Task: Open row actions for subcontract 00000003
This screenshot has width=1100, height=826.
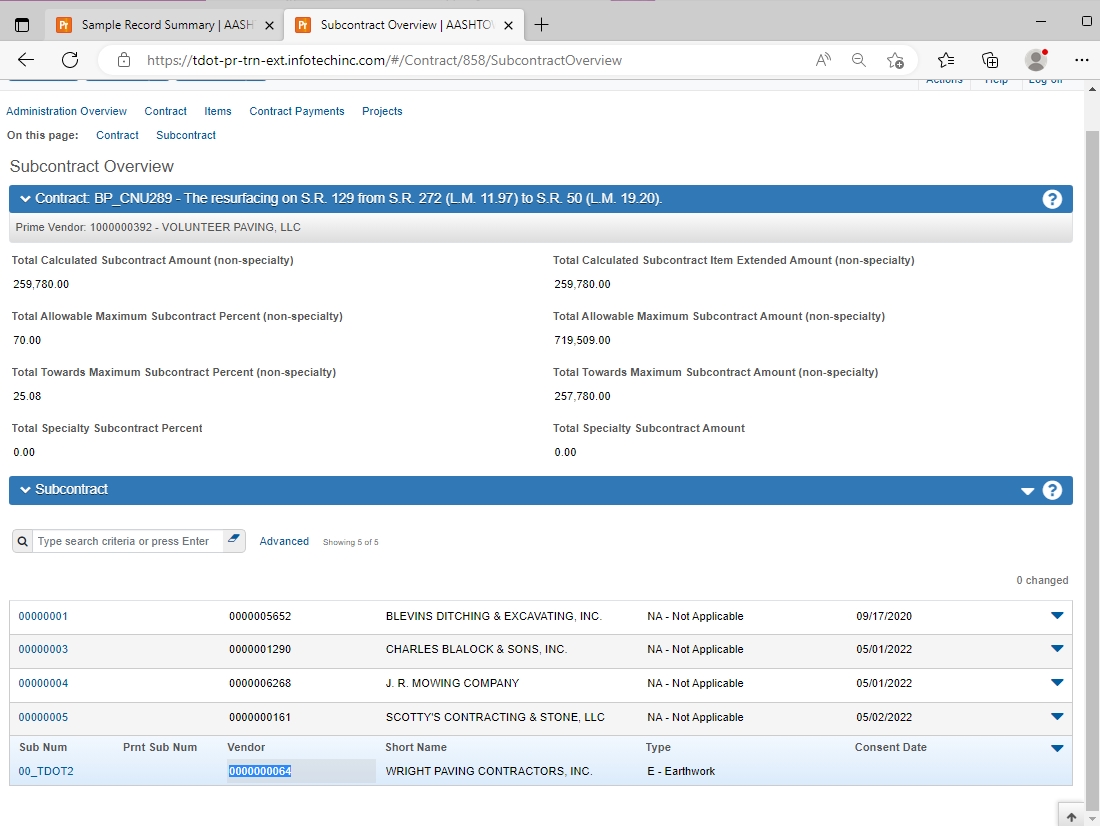Action: pyautogui.click(x=1057, y=648)
